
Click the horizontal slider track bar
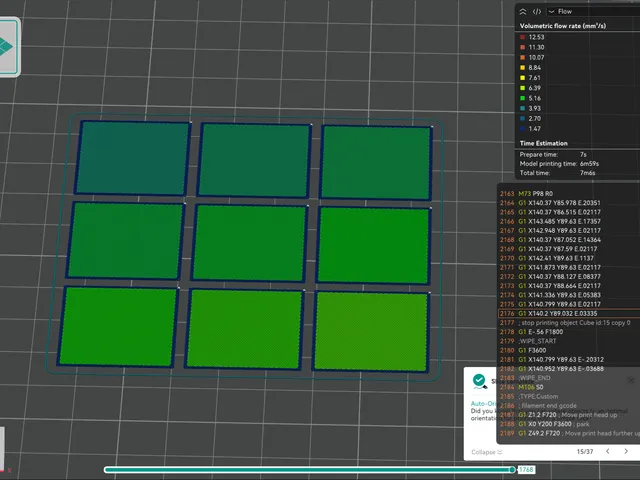point(309,470)
